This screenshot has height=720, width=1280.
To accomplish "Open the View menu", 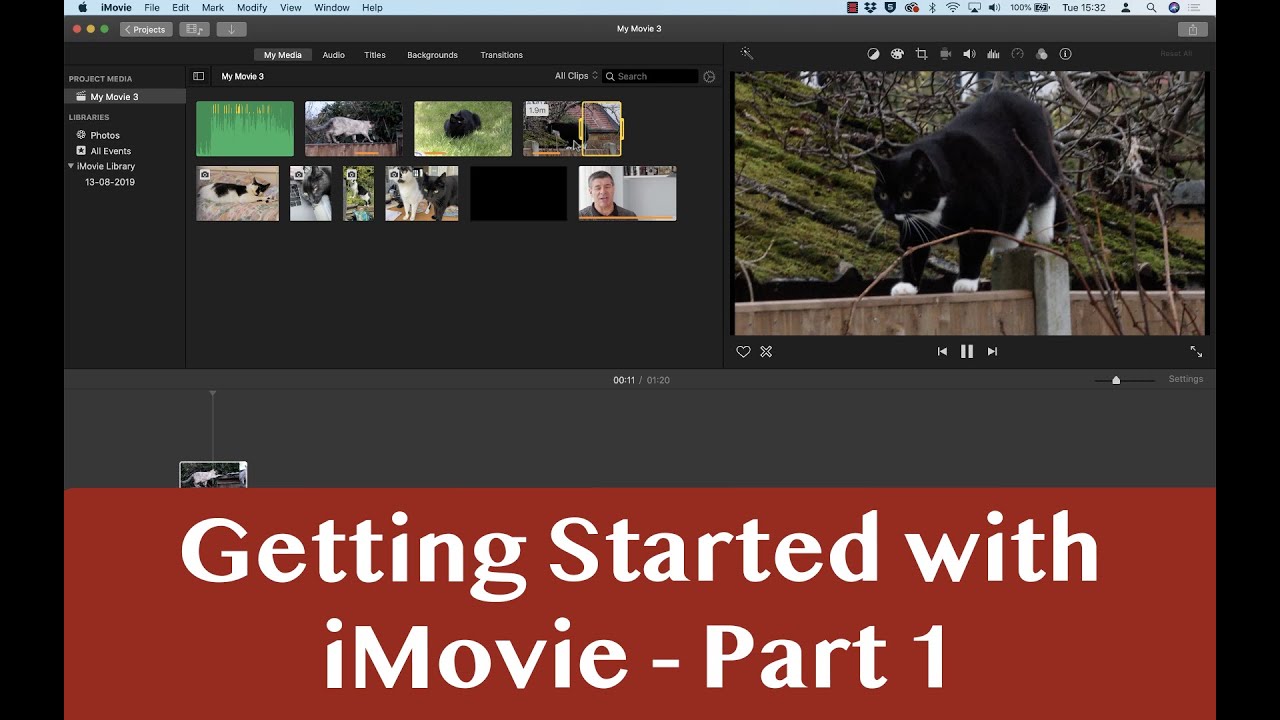I will (291, 7).
